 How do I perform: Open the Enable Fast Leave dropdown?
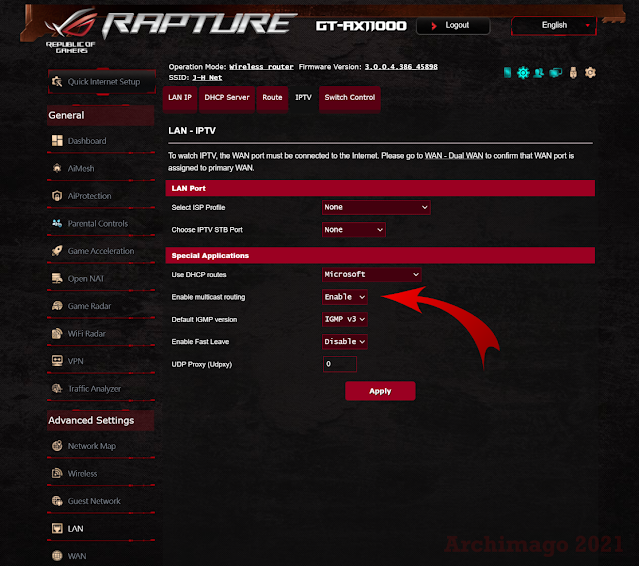(344, 341)
